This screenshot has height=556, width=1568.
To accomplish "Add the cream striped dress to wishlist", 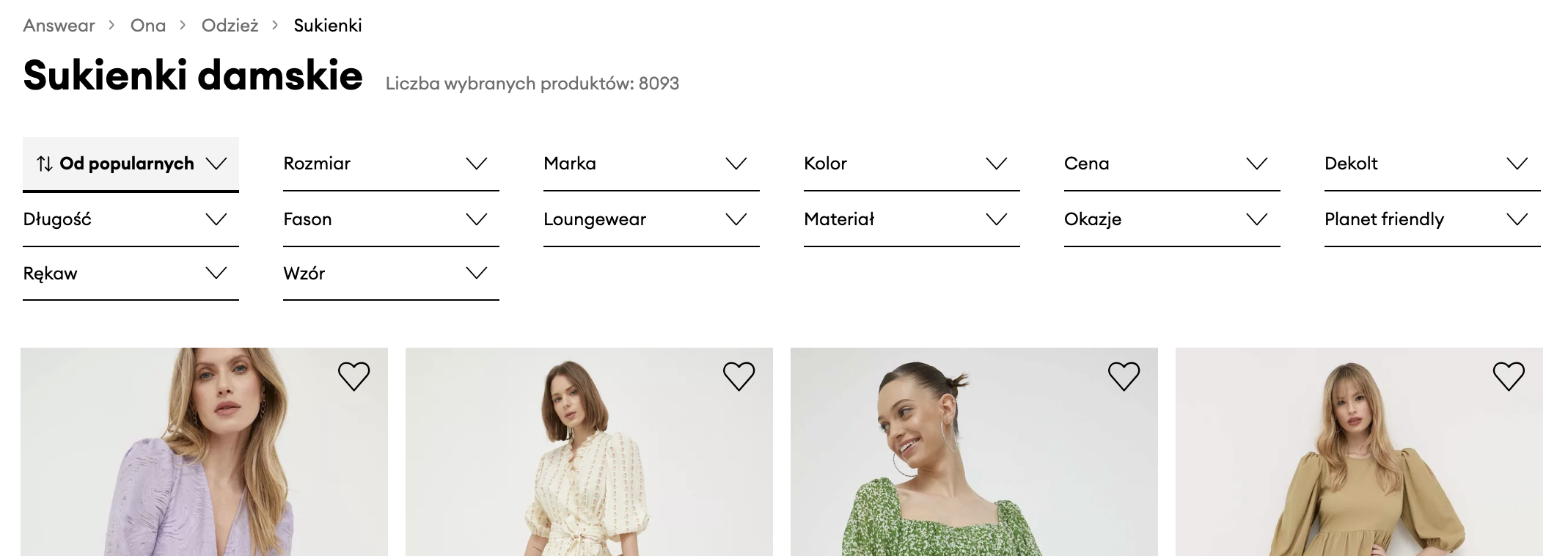I will coord(739,376).
